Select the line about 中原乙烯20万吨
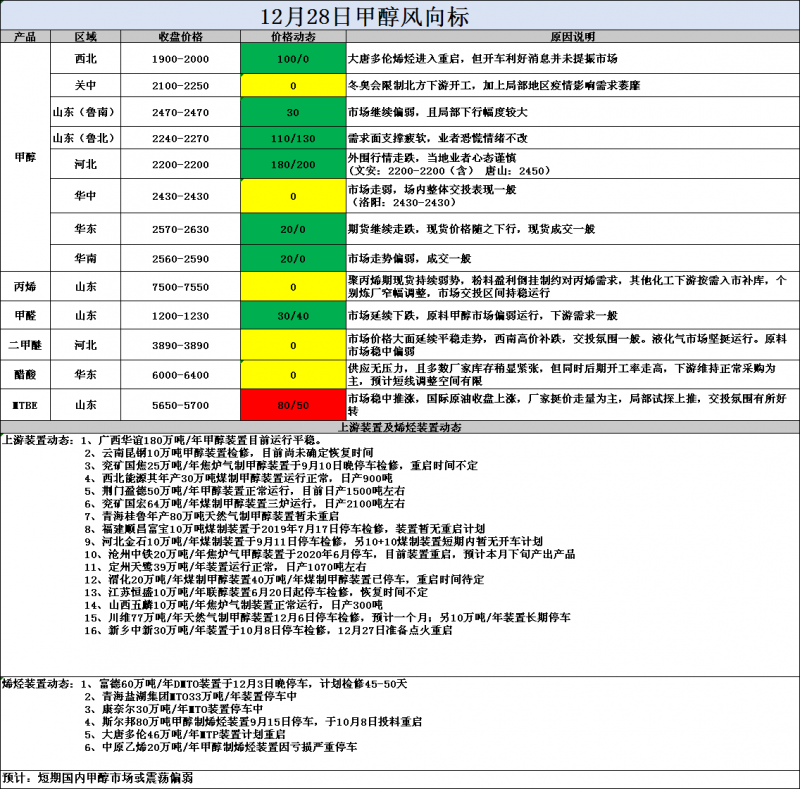Screen dimensions: 800x789 pyautogui.click(x=221, y=747)
